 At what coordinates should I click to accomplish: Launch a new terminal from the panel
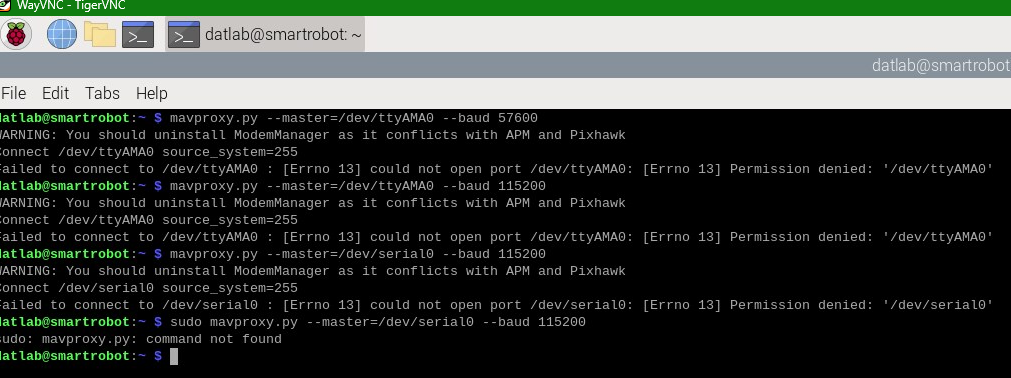(x=138, y=34)
